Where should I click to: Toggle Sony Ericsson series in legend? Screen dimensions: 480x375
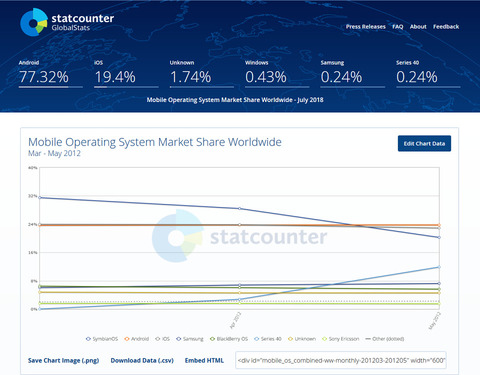tap(340, 339)
